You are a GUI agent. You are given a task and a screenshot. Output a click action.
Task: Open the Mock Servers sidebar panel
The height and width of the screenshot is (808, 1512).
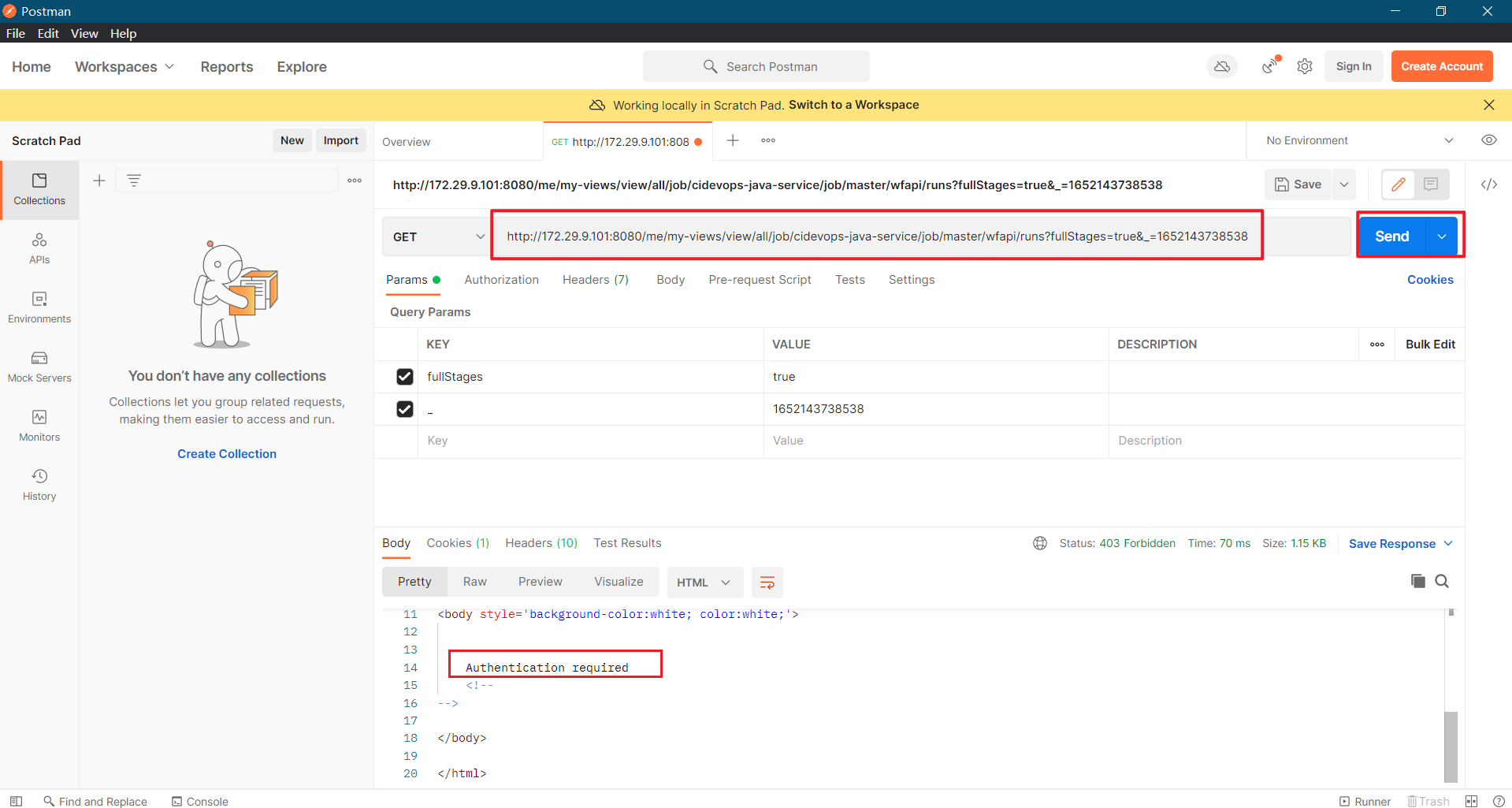[x=39, y=367]
